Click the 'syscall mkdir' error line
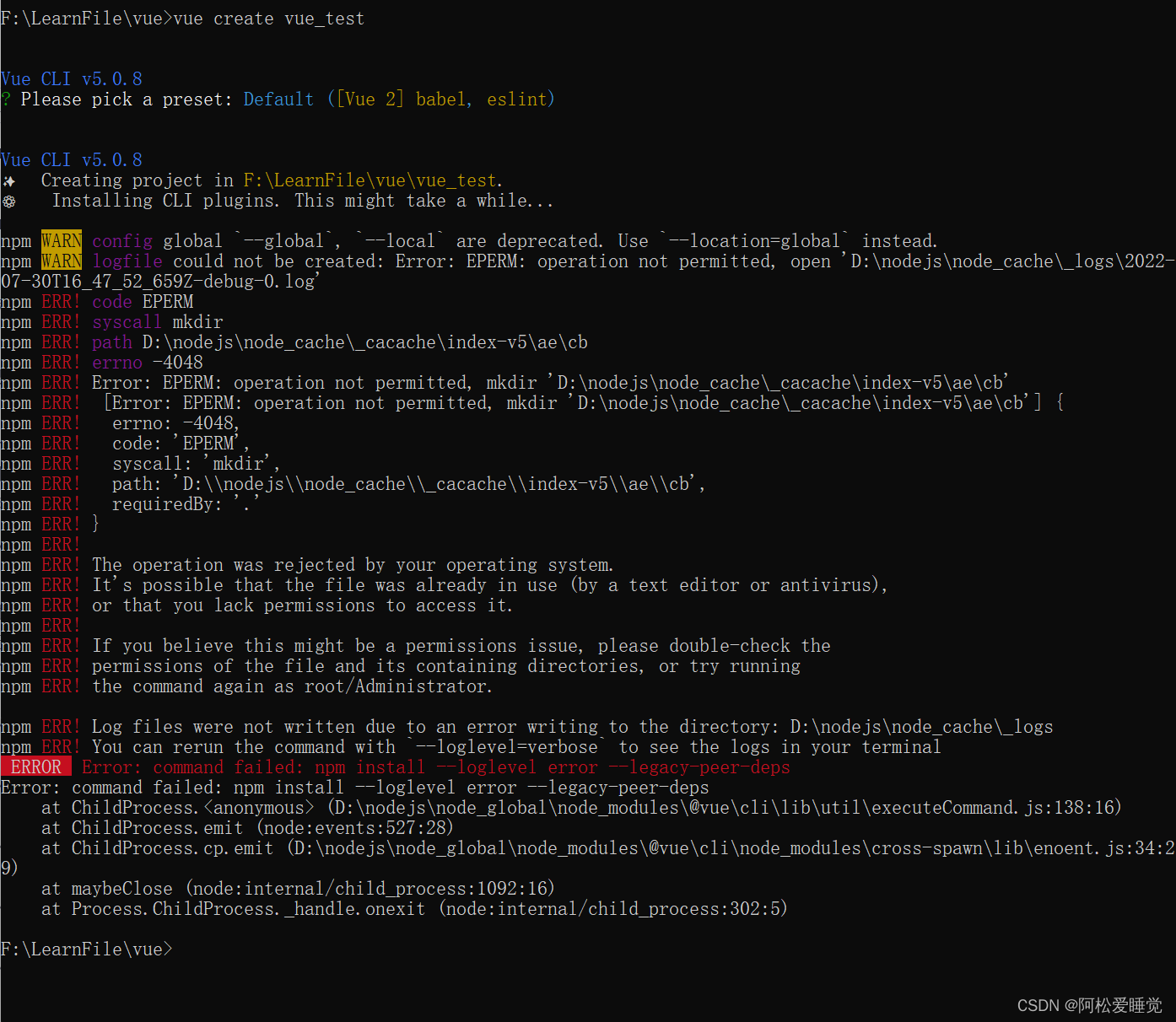 coord(112,322)
